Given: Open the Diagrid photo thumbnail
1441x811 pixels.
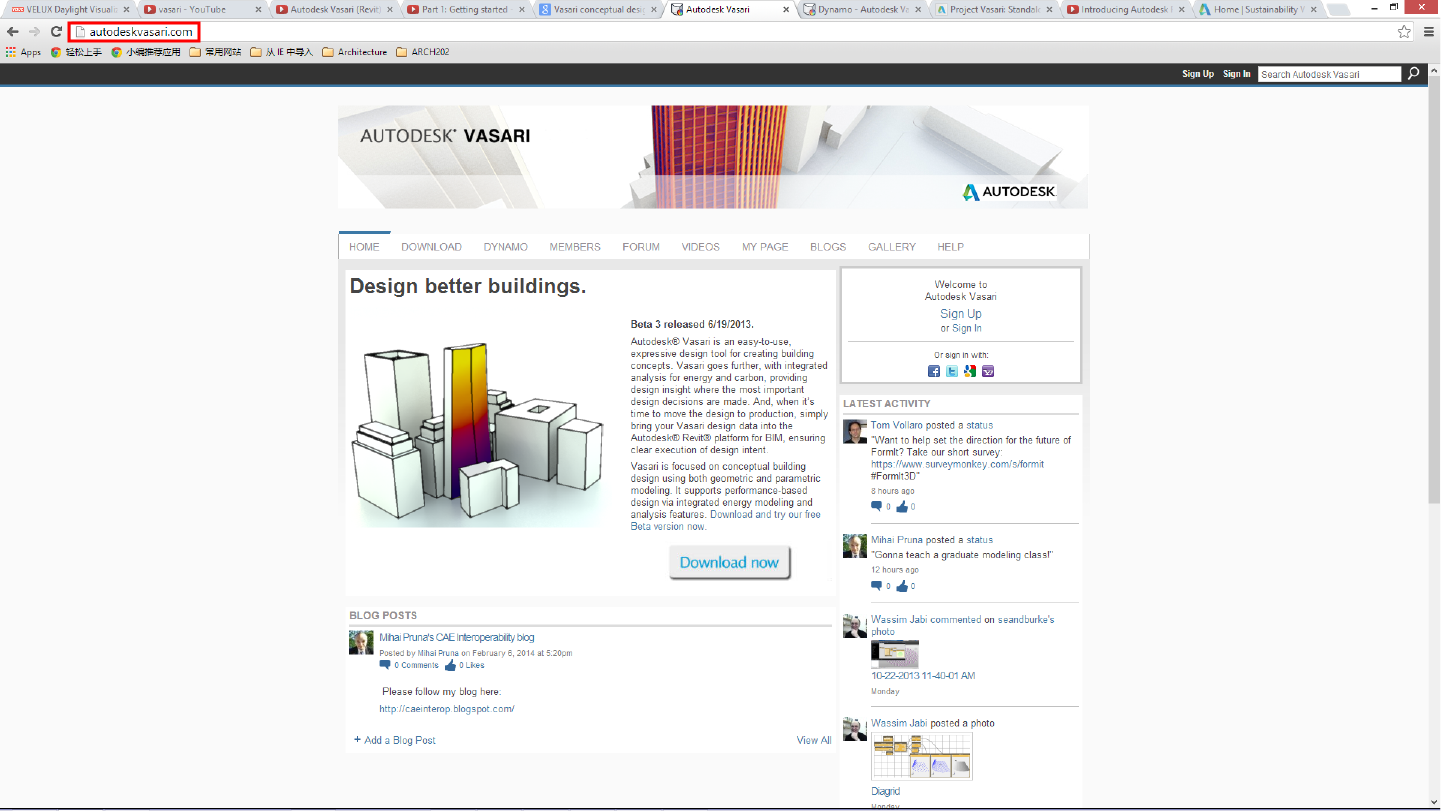Looking at the screenshot, I should pos(921,756).
